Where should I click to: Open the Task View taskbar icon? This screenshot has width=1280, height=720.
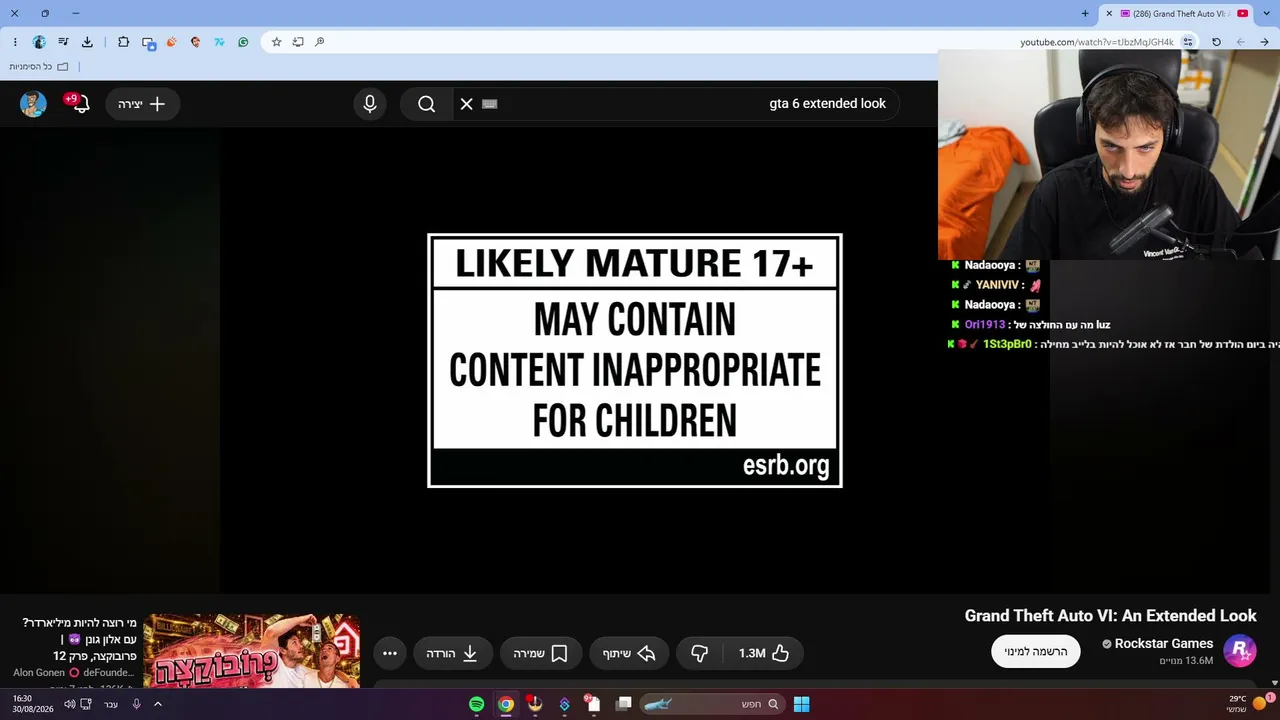click(x=624, y=704)
